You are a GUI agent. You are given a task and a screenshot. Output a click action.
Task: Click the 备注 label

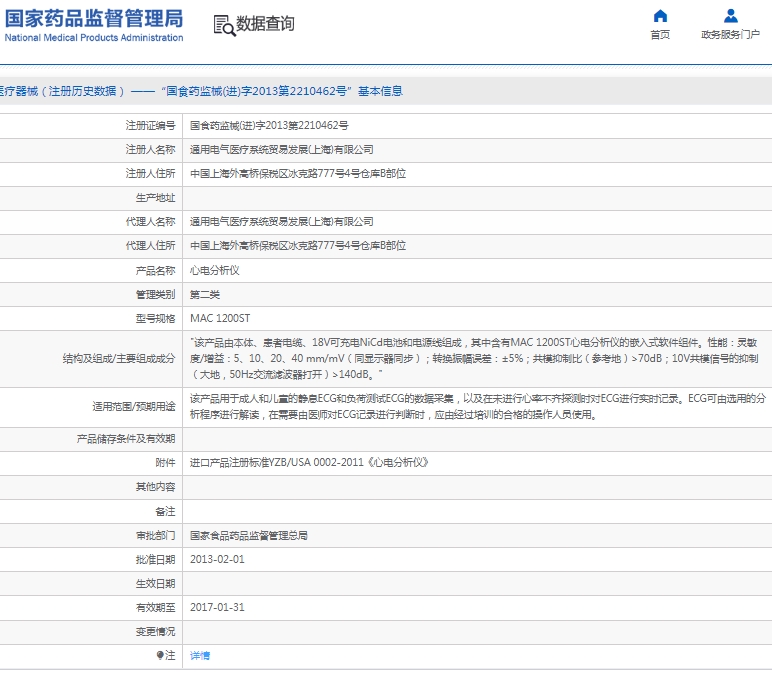coord(165,512)
